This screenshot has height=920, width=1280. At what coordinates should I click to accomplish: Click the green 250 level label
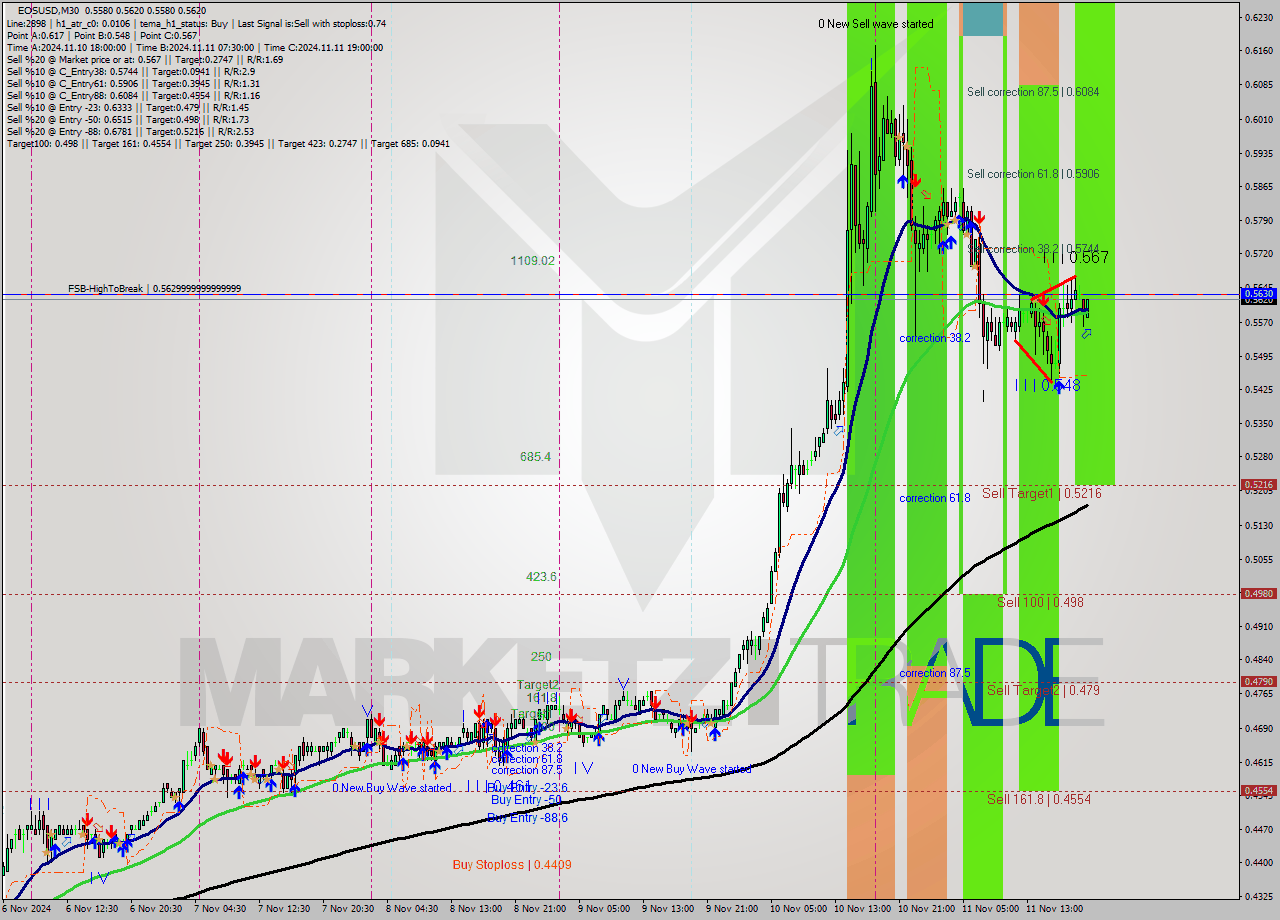pos(541,657)
